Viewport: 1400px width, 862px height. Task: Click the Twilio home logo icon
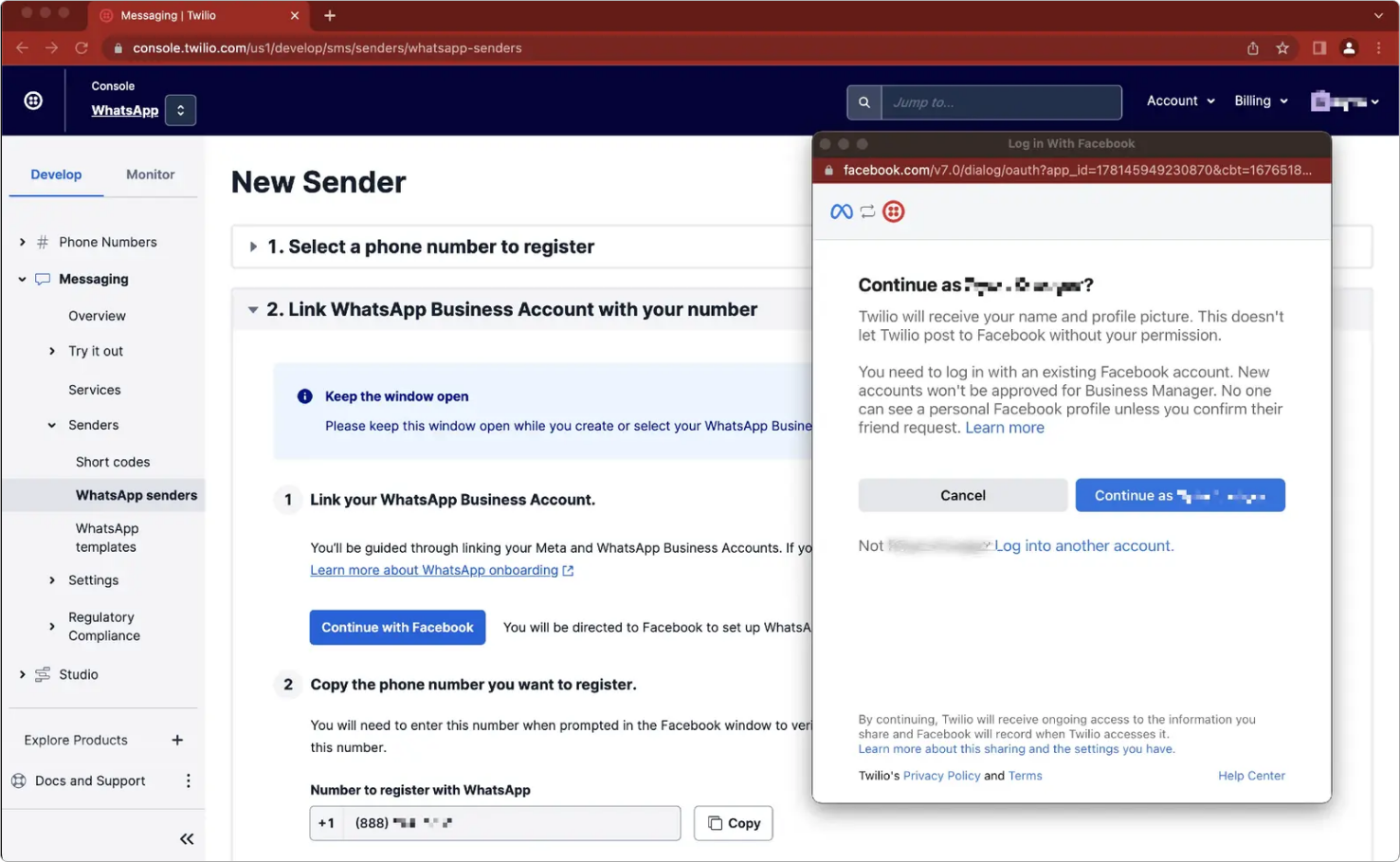coord(33,101)
